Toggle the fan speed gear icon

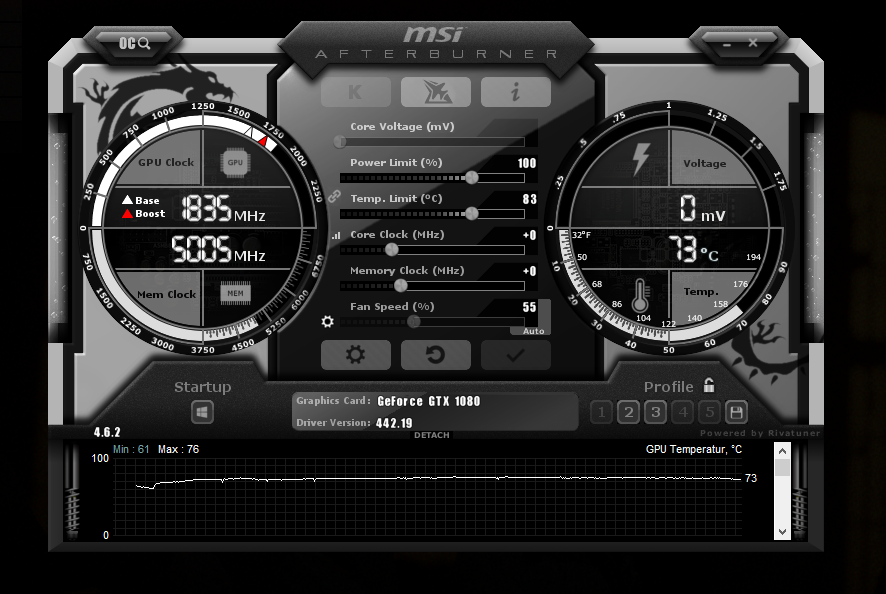point(328,322)
